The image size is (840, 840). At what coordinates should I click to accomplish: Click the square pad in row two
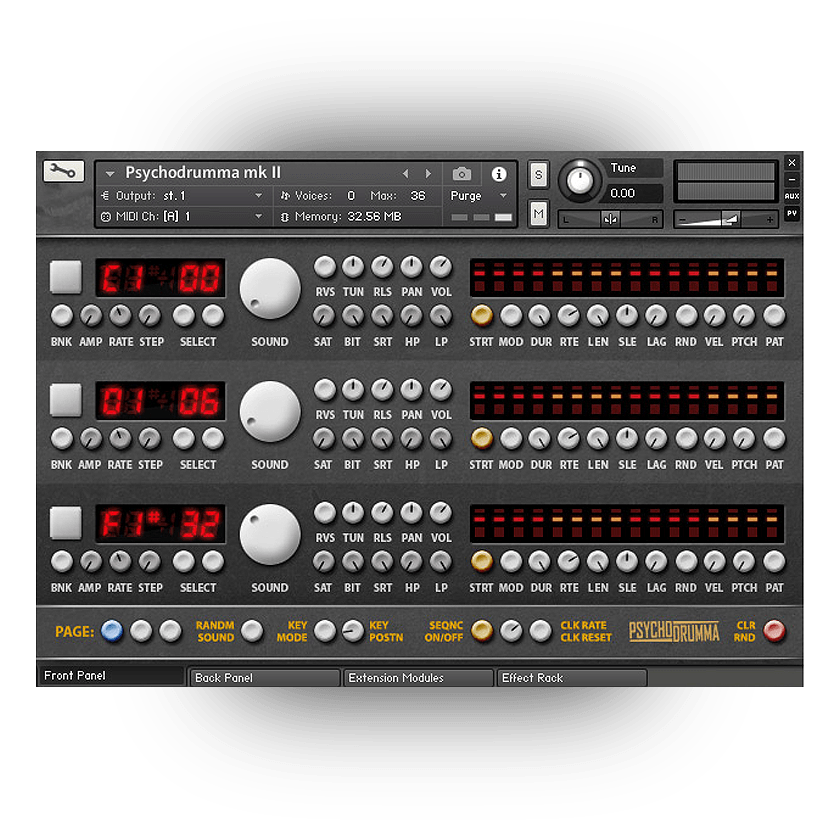click(65, 400)
